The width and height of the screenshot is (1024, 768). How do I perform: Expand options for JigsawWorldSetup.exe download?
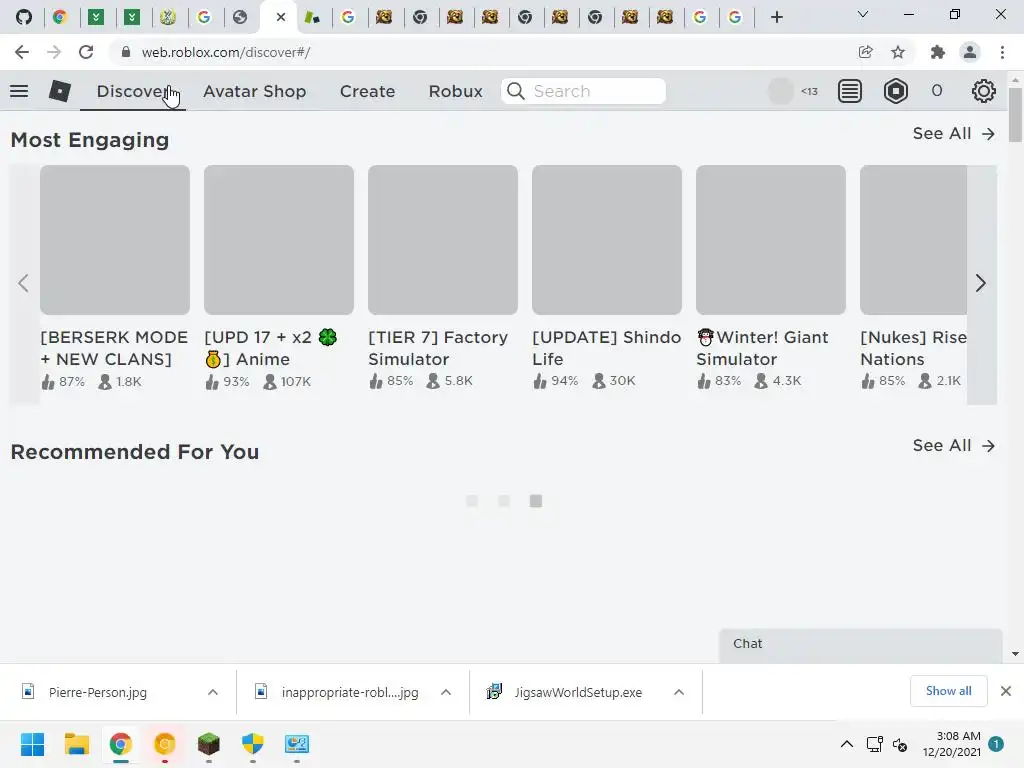[x=679, y=692]
